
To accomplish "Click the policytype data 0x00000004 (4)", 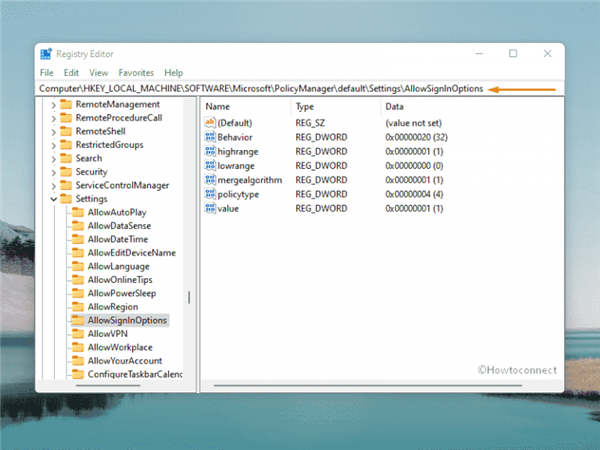I will coord(414,194).
